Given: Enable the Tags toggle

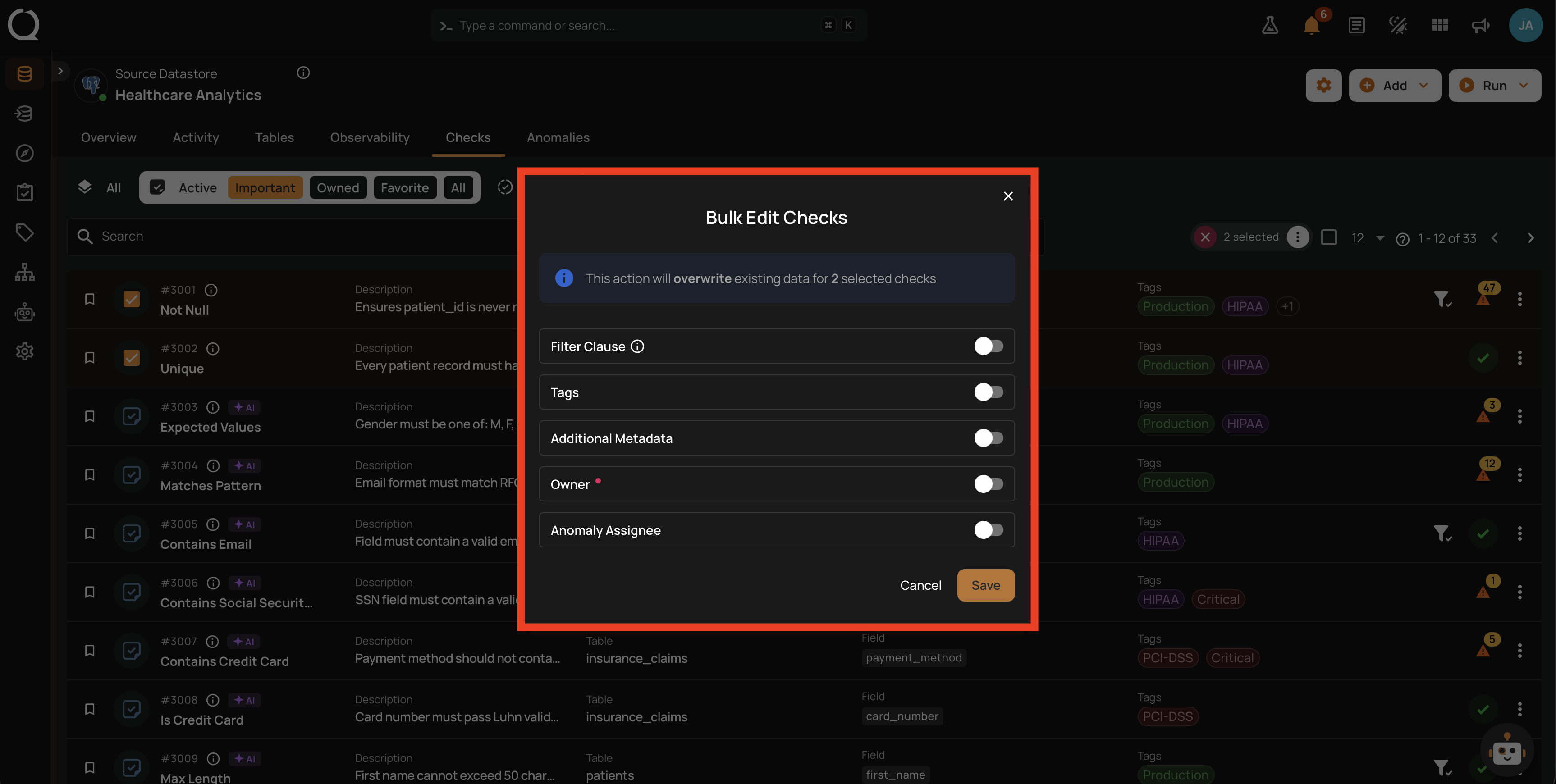Looking at the screenshot, I should click(988, 392).
